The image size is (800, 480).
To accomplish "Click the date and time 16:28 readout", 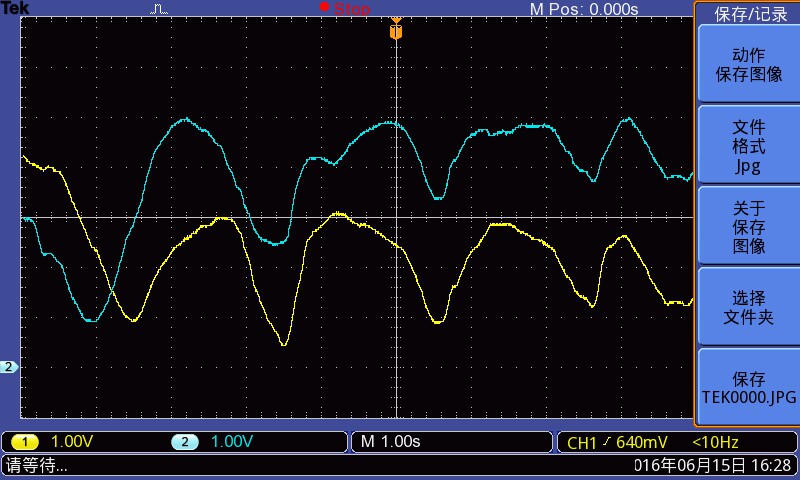I will tap(712, 465).
